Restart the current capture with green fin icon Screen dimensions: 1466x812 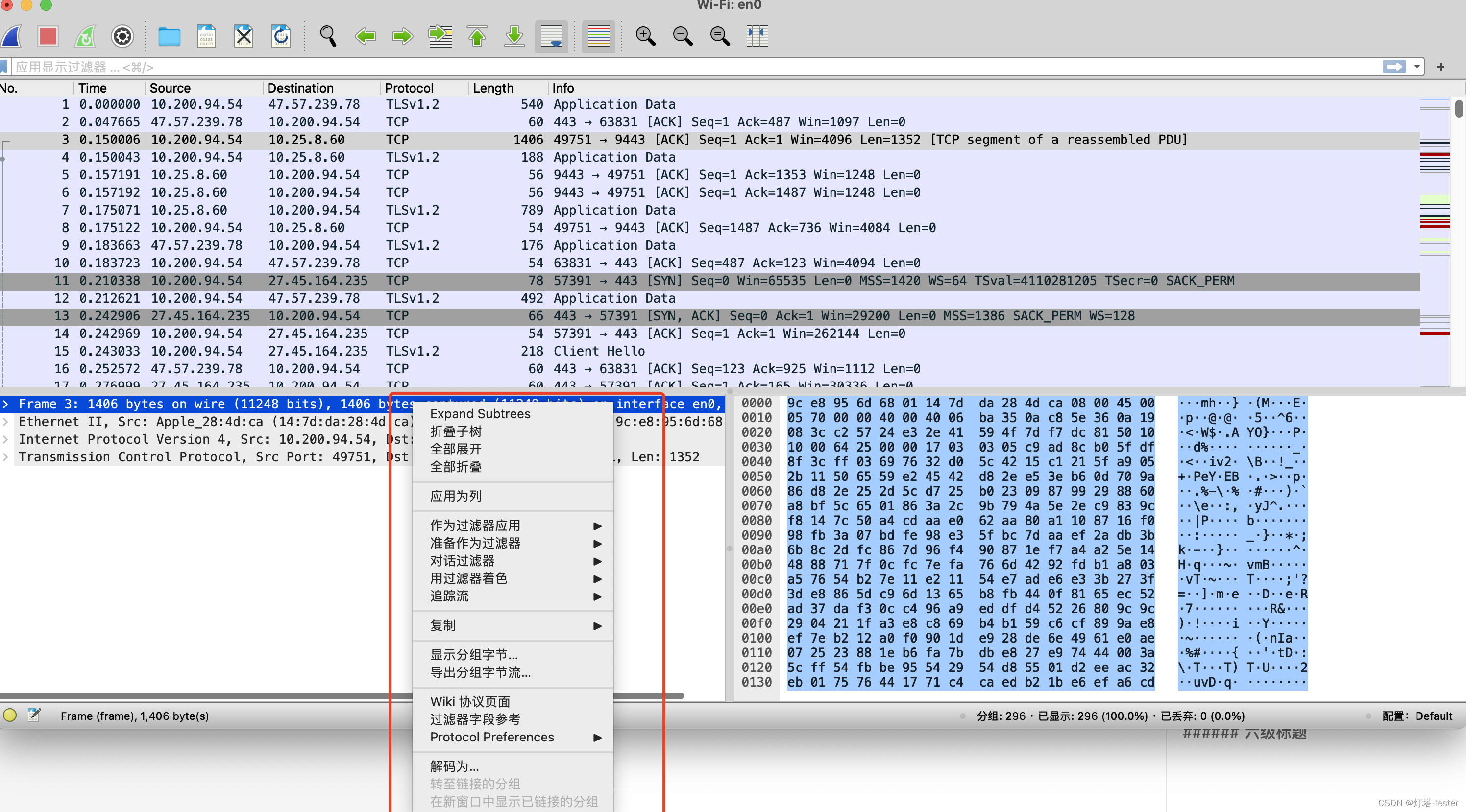tap(85, 36)
